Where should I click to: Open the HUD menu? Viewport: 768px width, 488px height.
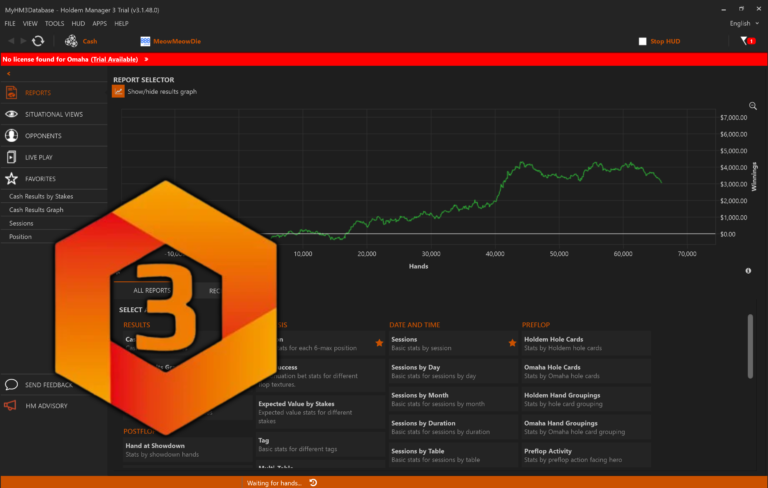click(78, 24)
